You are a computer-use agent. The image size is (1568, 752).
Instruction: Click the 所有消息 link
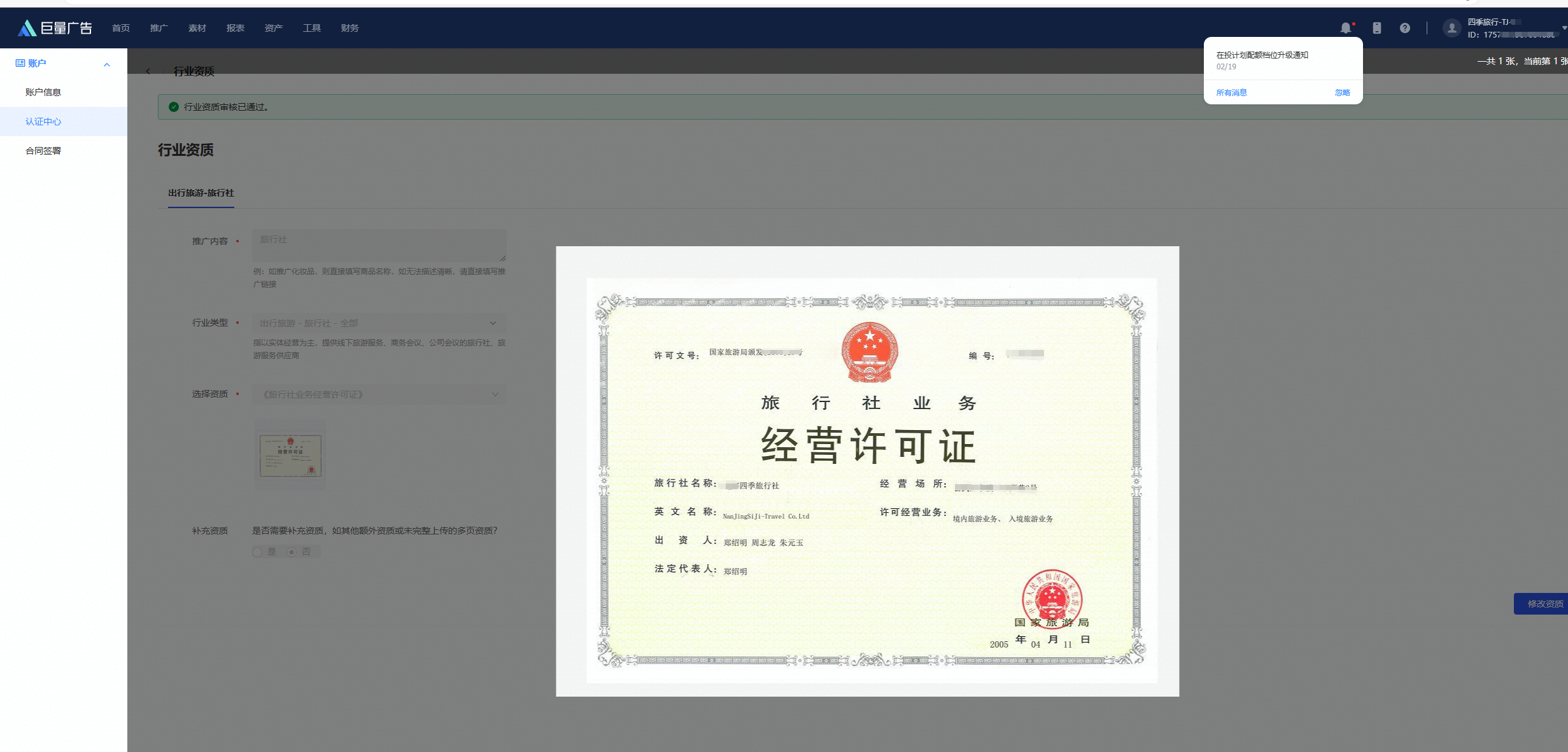coord(1231,93)
